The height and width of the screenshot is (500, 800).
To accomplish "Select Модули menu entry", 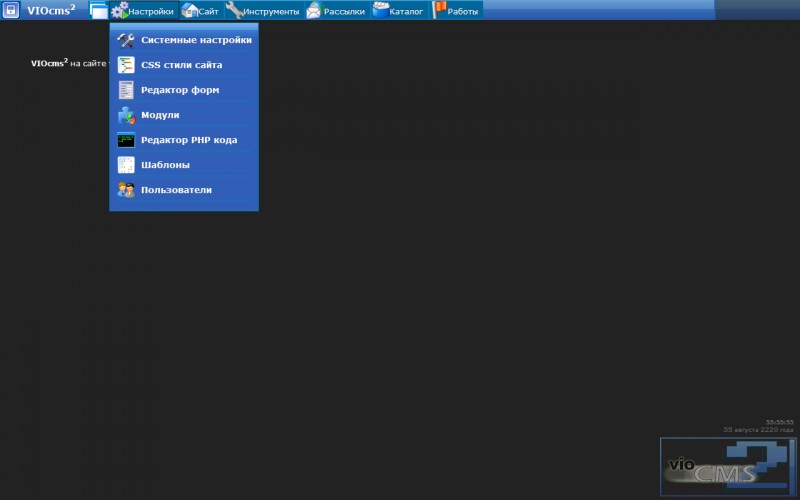I will click(x=184, y=115).
